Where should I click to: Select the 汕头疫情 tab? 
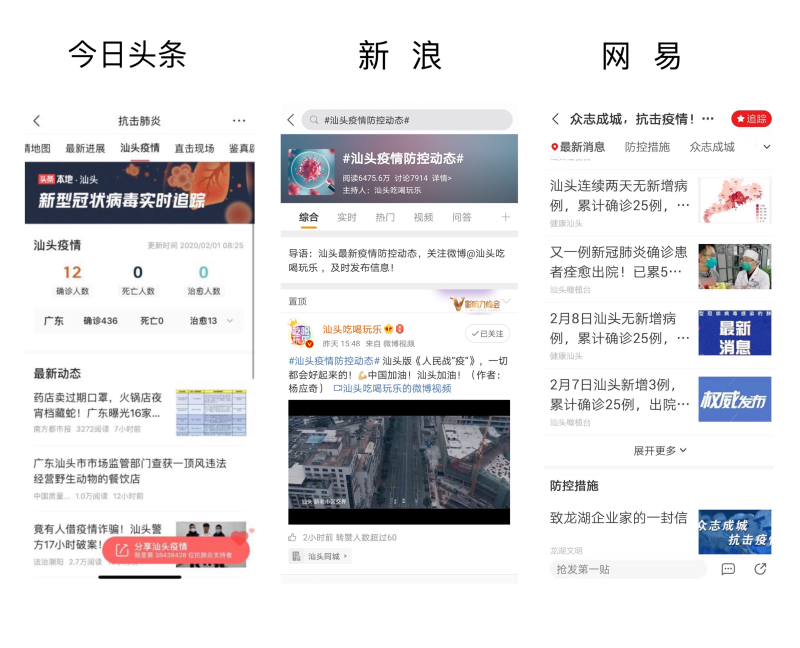[x=140, y=148]
